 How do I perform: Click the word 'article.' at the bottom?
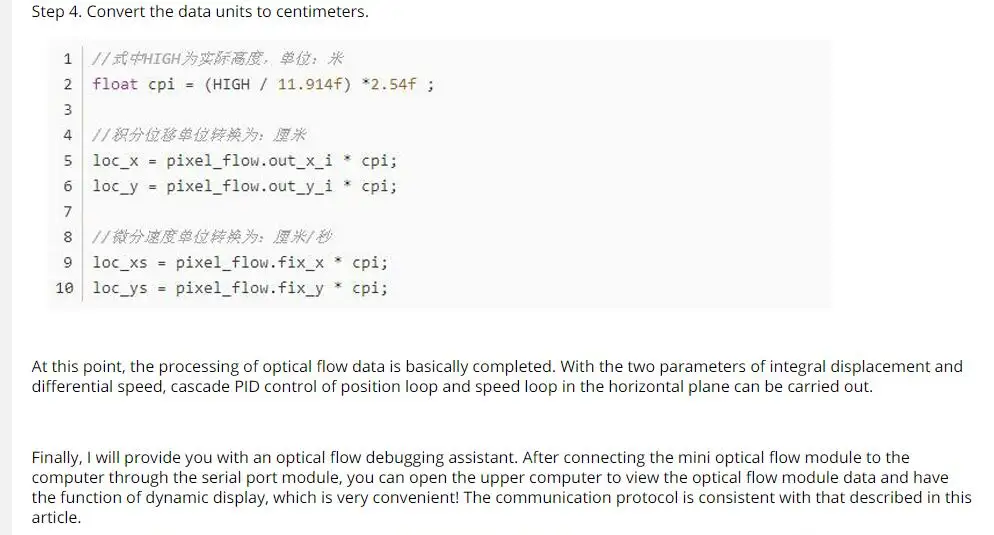point(56,517)
